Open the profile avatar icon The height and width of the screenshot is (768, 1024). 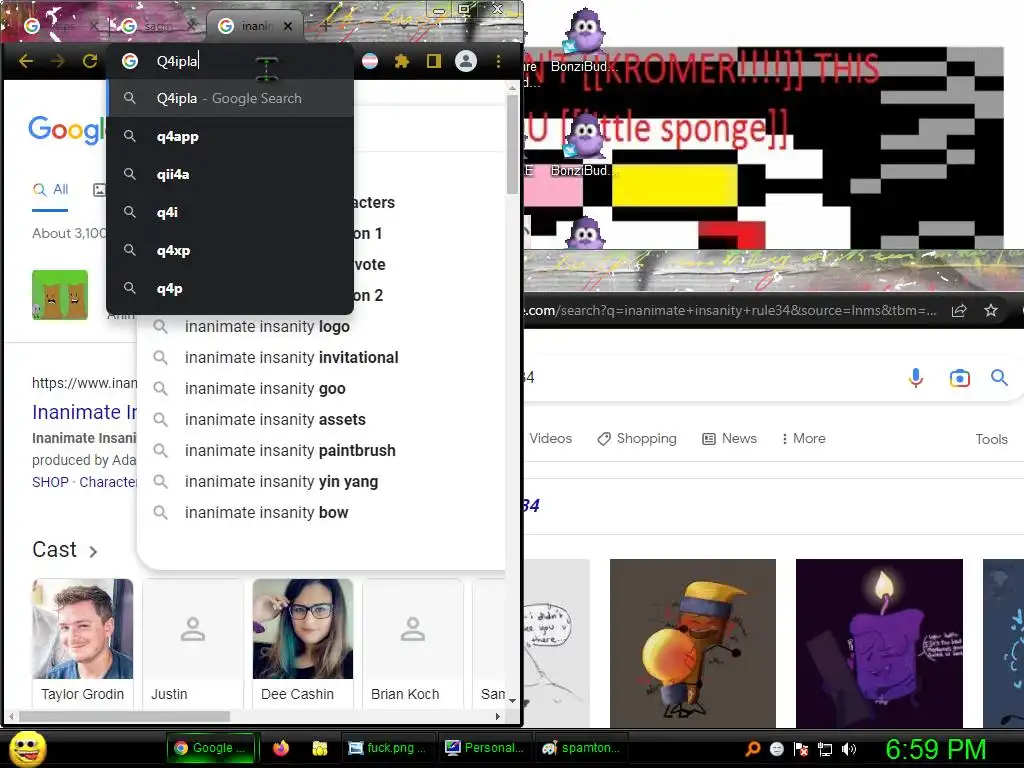pos(466,61)
